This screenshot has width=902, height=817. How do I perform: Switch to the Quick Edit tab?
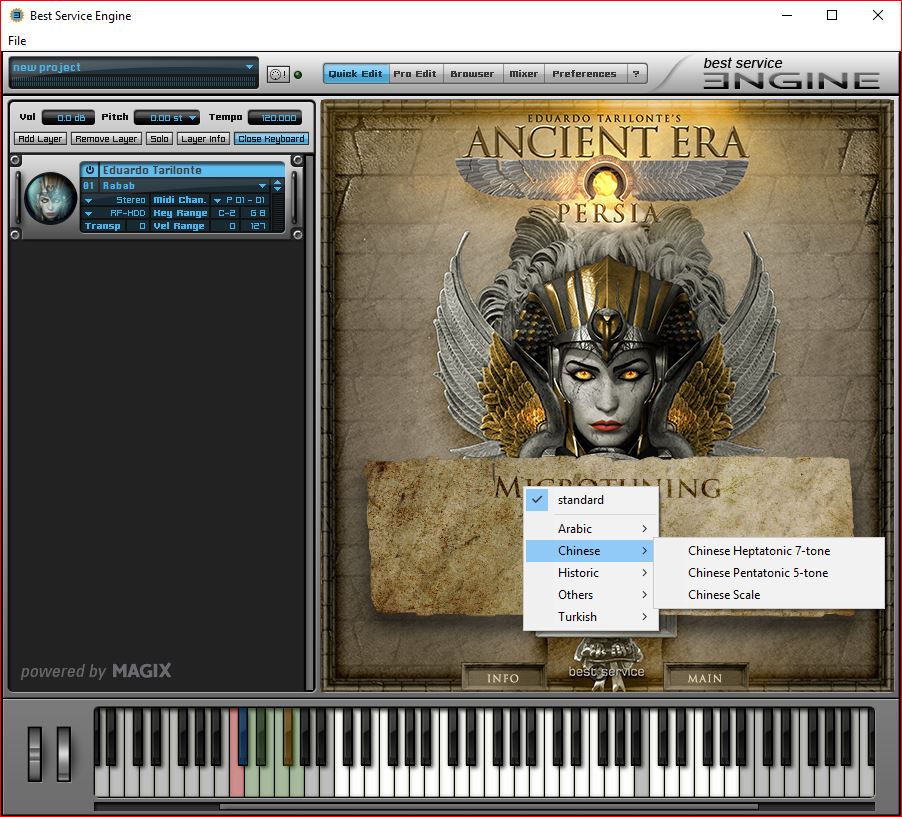coord(356,74)
